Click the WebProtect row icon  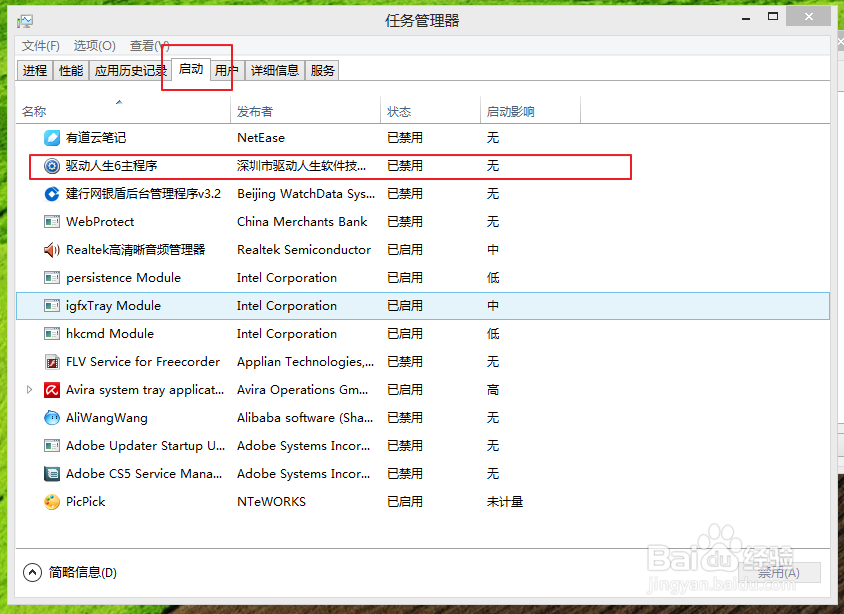tap(52, 222)
